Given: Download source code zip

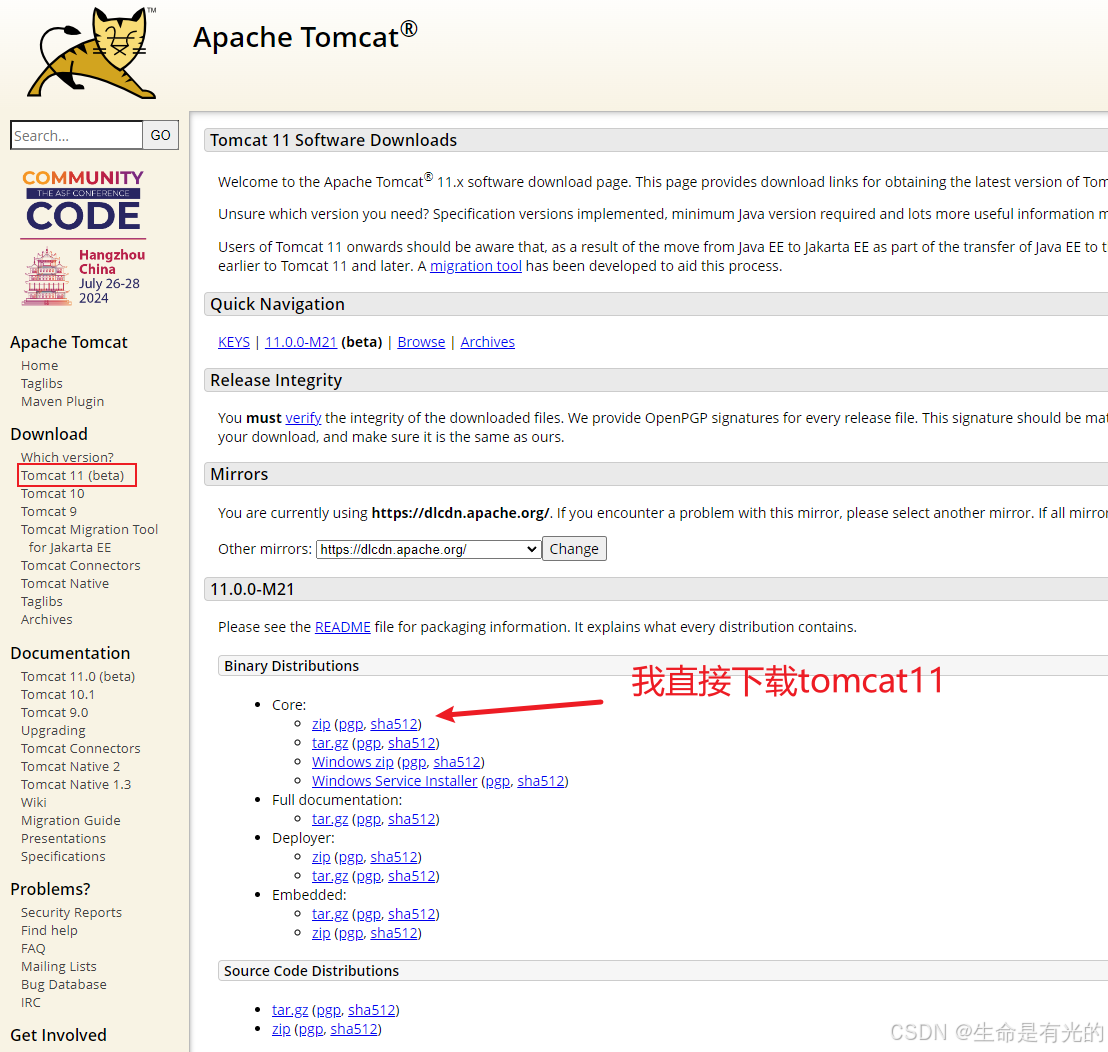Looking at the screenshot, I should (281, 1029).
